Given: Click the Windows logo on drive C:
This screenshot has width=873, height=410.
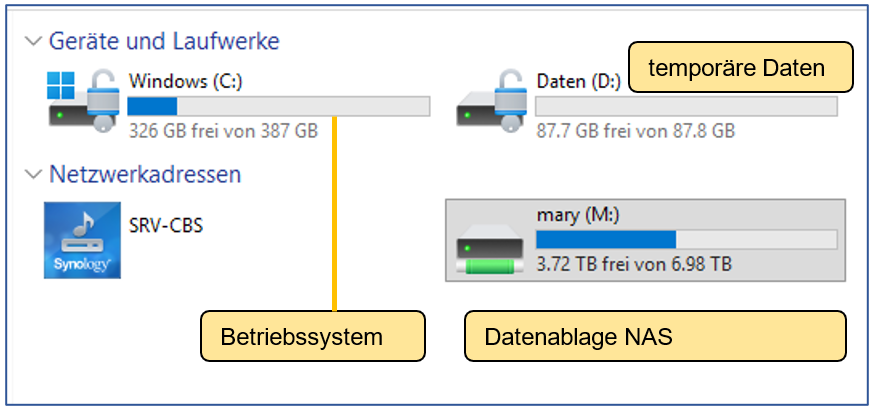Looking at the screenshot, I should point(62,82).
